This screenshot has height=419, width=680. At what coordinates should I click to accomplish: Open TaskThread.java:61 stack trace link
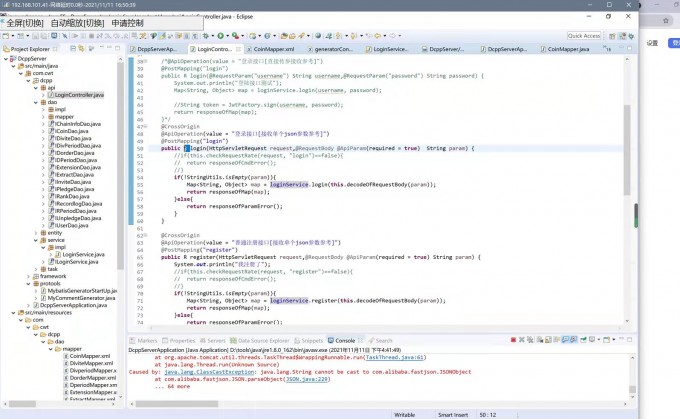[394, 357]
